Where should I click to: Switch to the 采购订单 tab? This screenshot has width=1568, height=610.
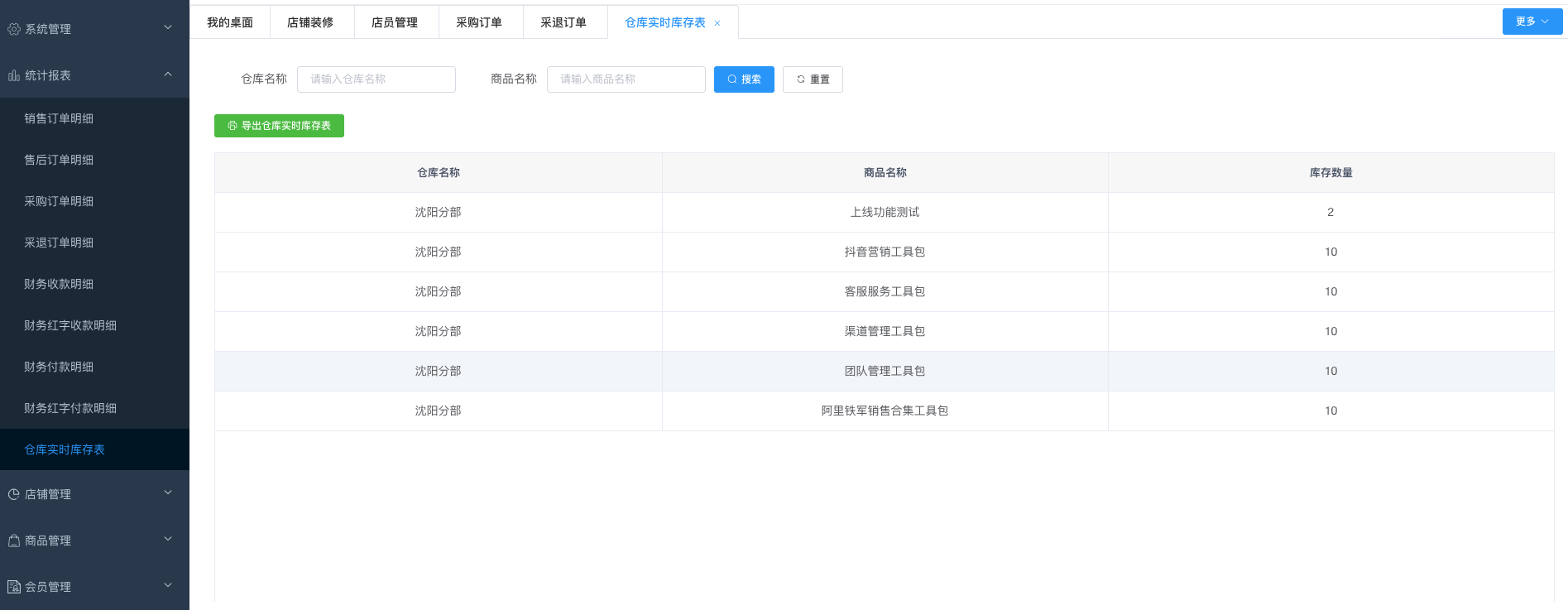click(479, 22)
